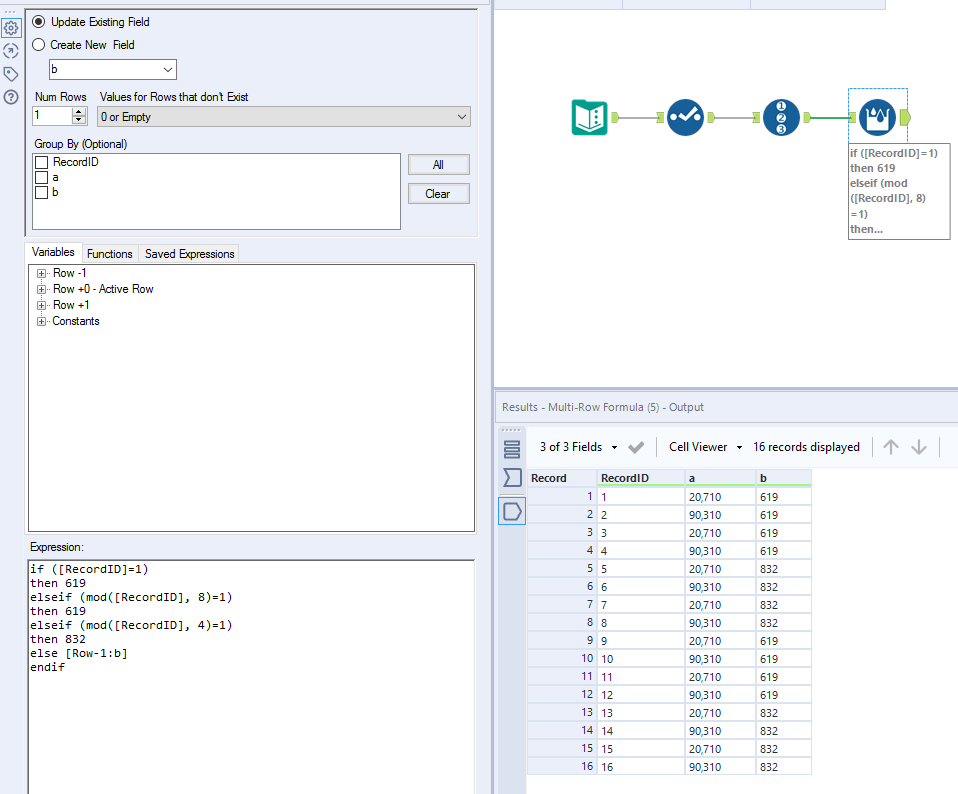Image resolution: width=958 pixels, height=794 pixels.
Task: Open the Cell Viewer dropdown
Action: (706, 447)
